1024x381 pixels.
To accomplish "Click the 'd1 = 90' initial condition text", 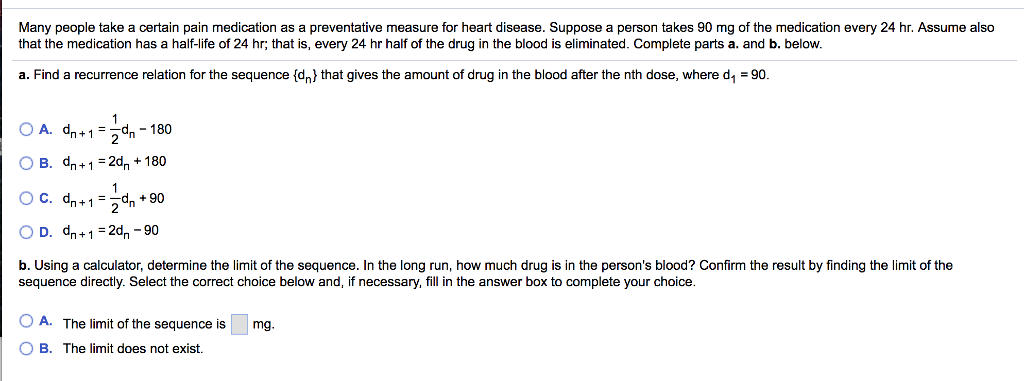I will click(x=746, y=76).
